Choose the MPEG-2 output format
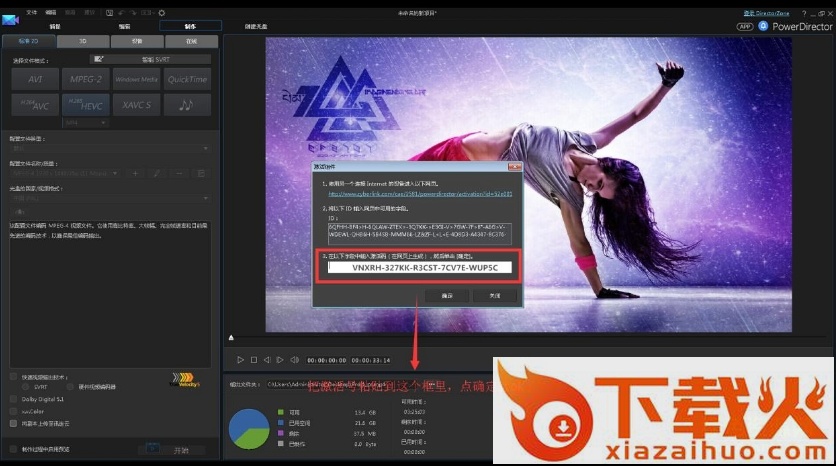 coord(86,79)
